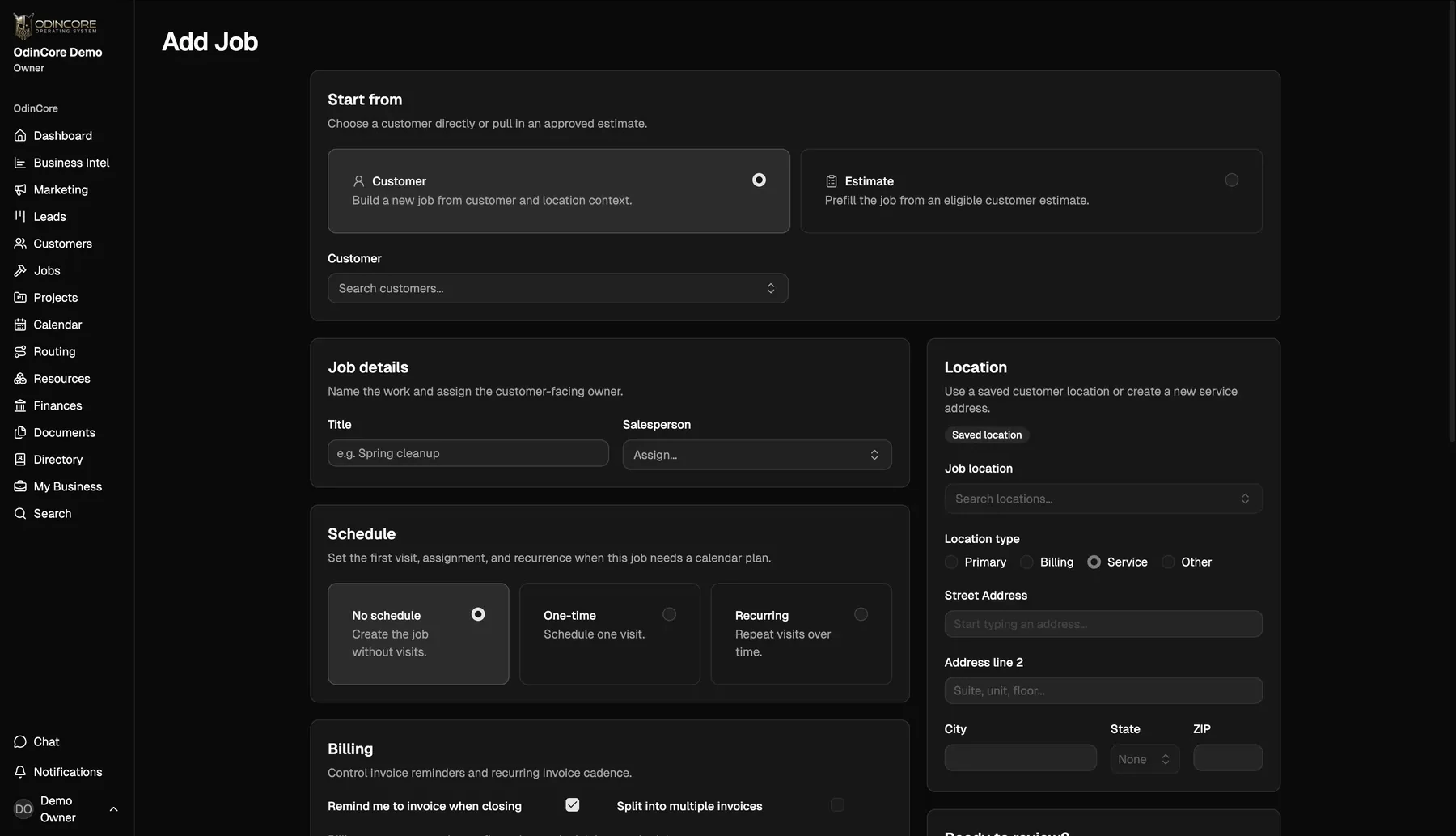This screenshot has width=1456, height=836.
Task: Open the State dropdown
Action: 1145,759
